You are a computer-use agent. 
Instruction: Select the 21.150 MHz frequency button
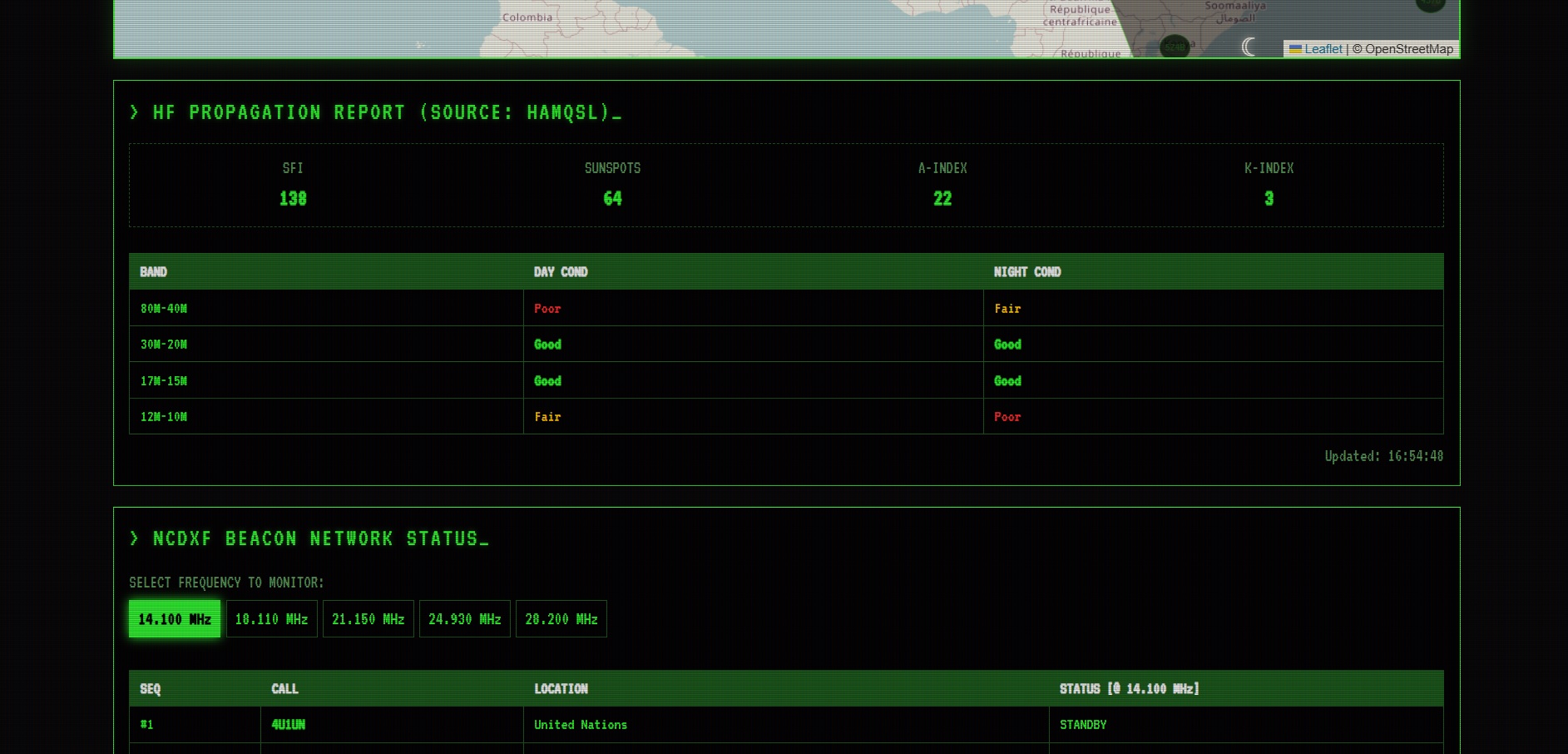[x=368, y=619]
